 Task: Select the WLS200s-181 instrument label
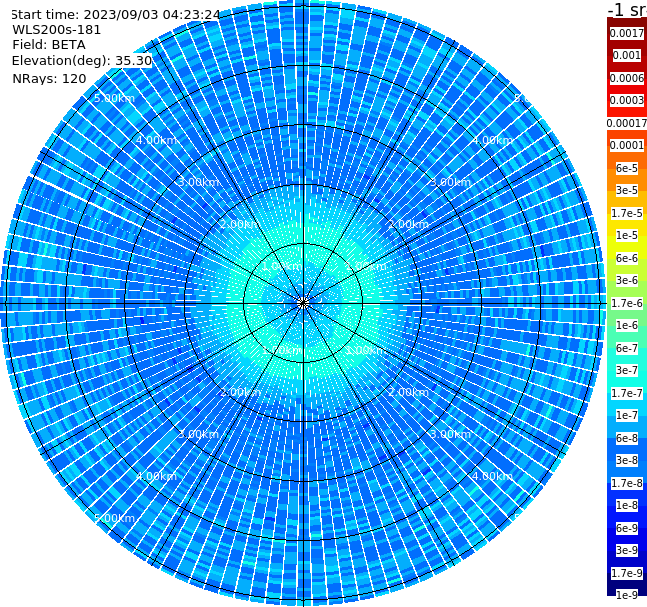coord(57,30)
